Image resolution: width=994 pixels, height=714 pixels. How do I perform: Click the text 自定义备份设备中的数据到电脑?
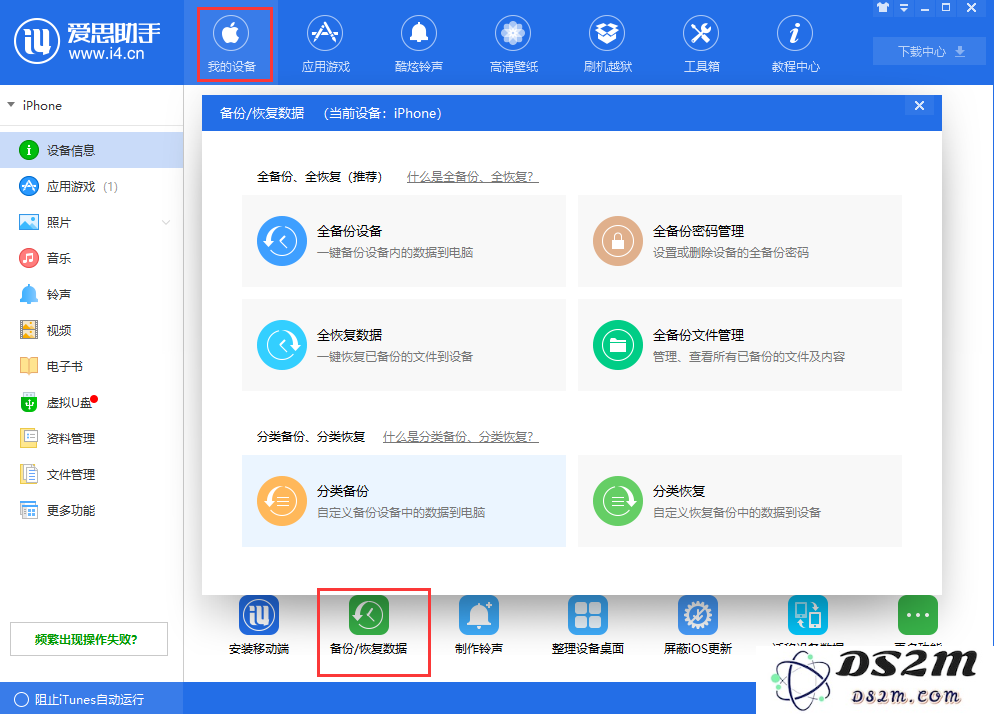pos(401,512)
